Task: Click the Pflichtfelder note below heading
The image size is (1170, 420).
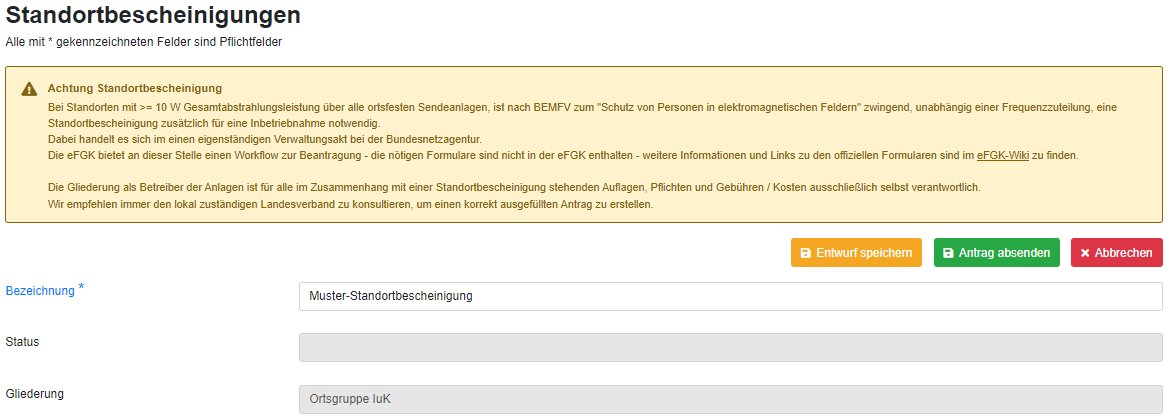Action: click(143, 43)
